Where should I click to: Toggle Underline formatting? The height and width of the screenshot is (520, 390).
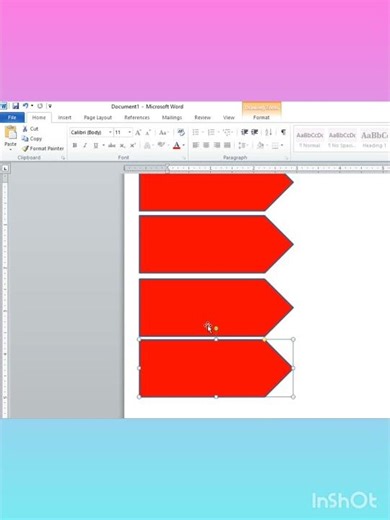(96, 145)
